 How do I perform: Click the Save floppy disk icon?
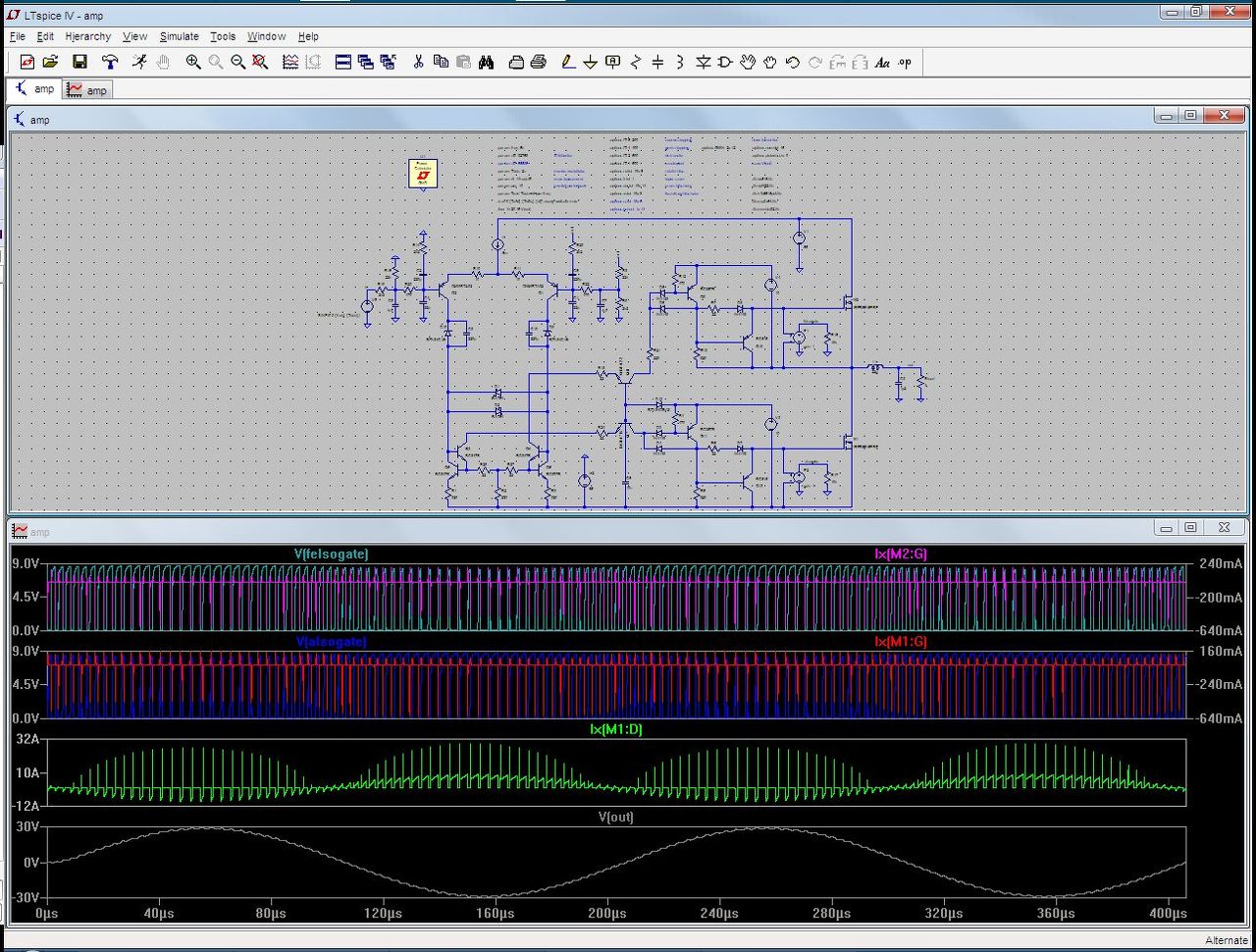click(x=79, y=62)
